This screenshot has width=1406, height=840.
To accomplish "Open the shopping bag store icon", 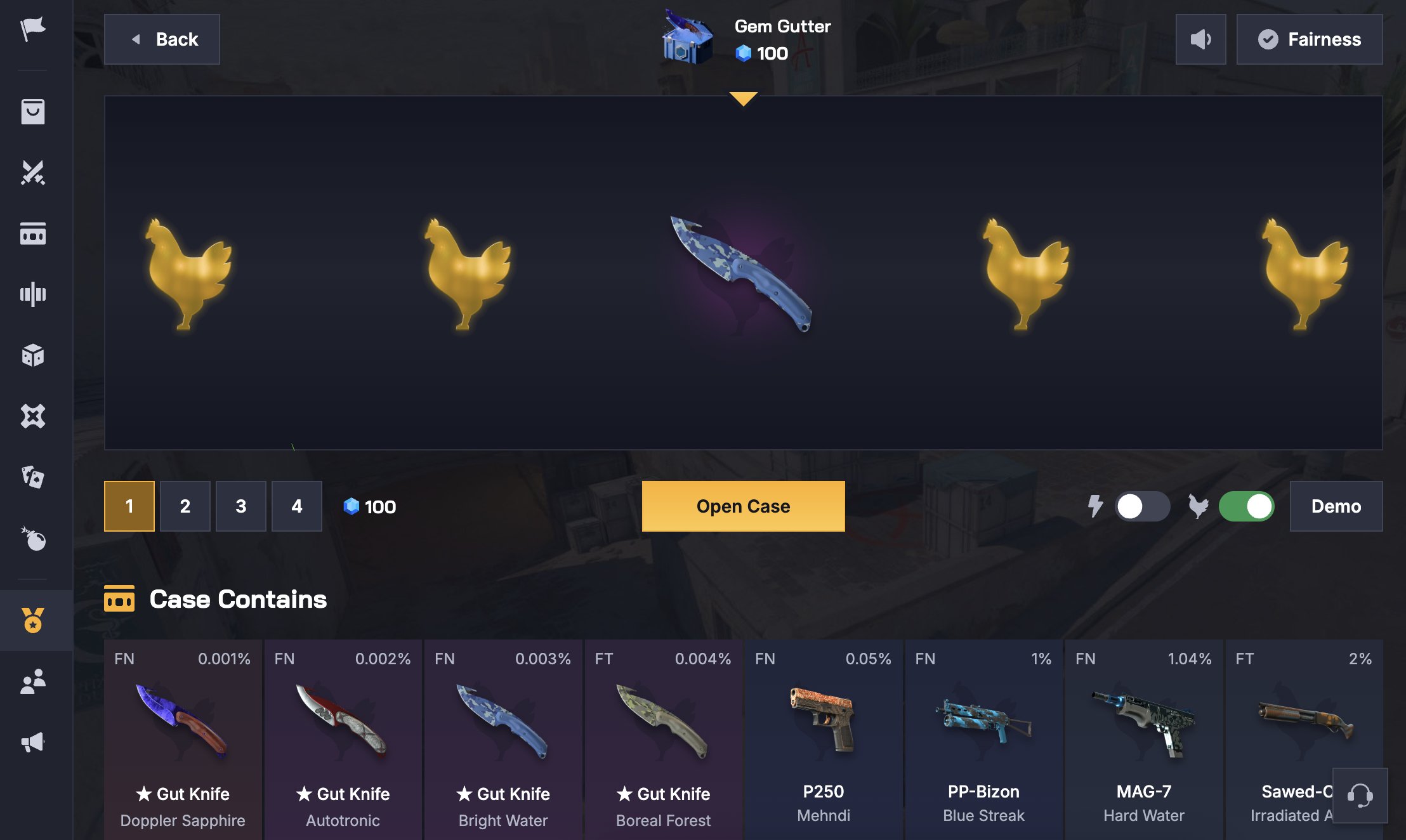I will [x=32, y=112].
